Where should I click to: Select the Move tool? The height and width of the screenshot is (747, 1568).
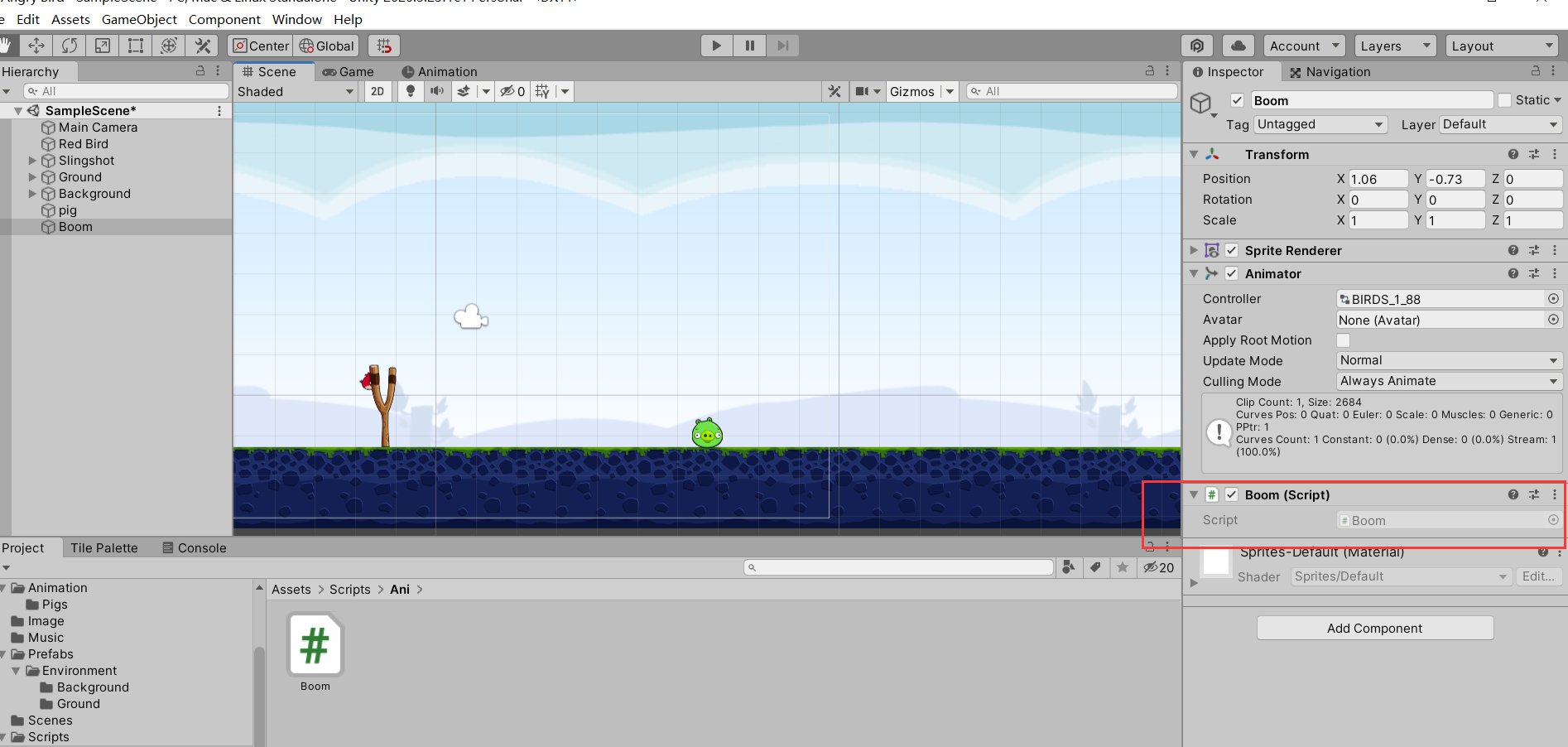tap(36, 46)
